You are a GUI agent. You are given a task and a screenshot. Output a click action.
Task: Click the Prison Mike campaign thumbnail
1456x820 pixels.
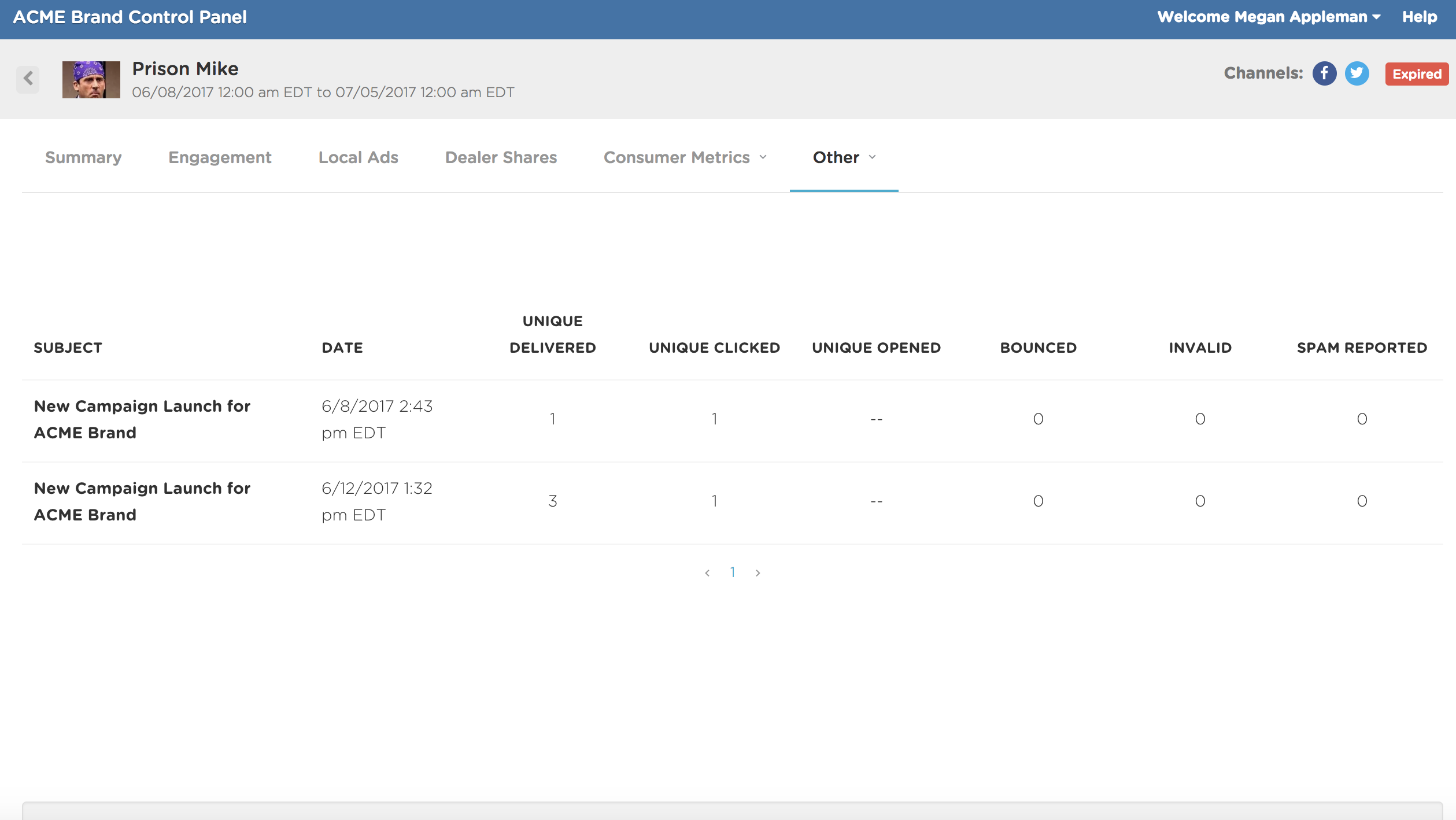[x=91, y=80]
